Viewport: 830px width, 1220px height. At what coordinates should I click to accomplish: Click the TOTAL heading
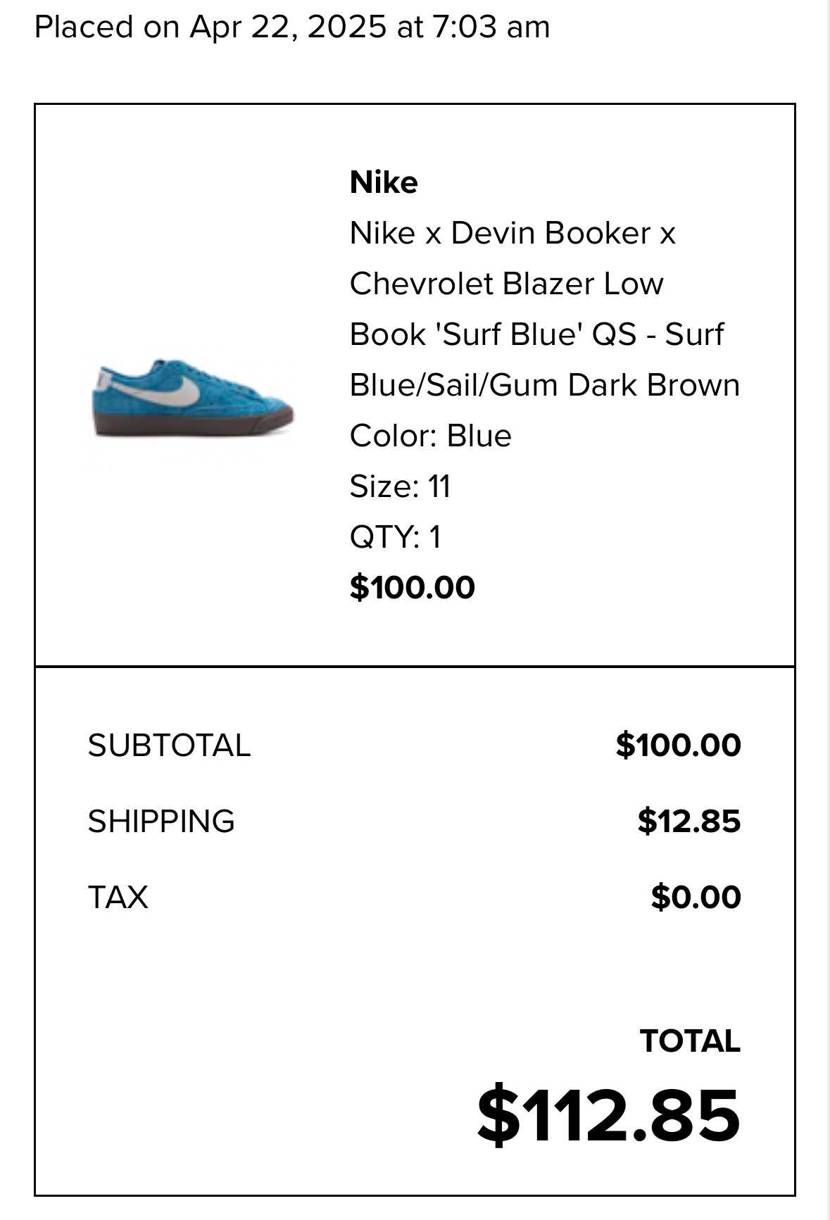tap(690, 1041)
